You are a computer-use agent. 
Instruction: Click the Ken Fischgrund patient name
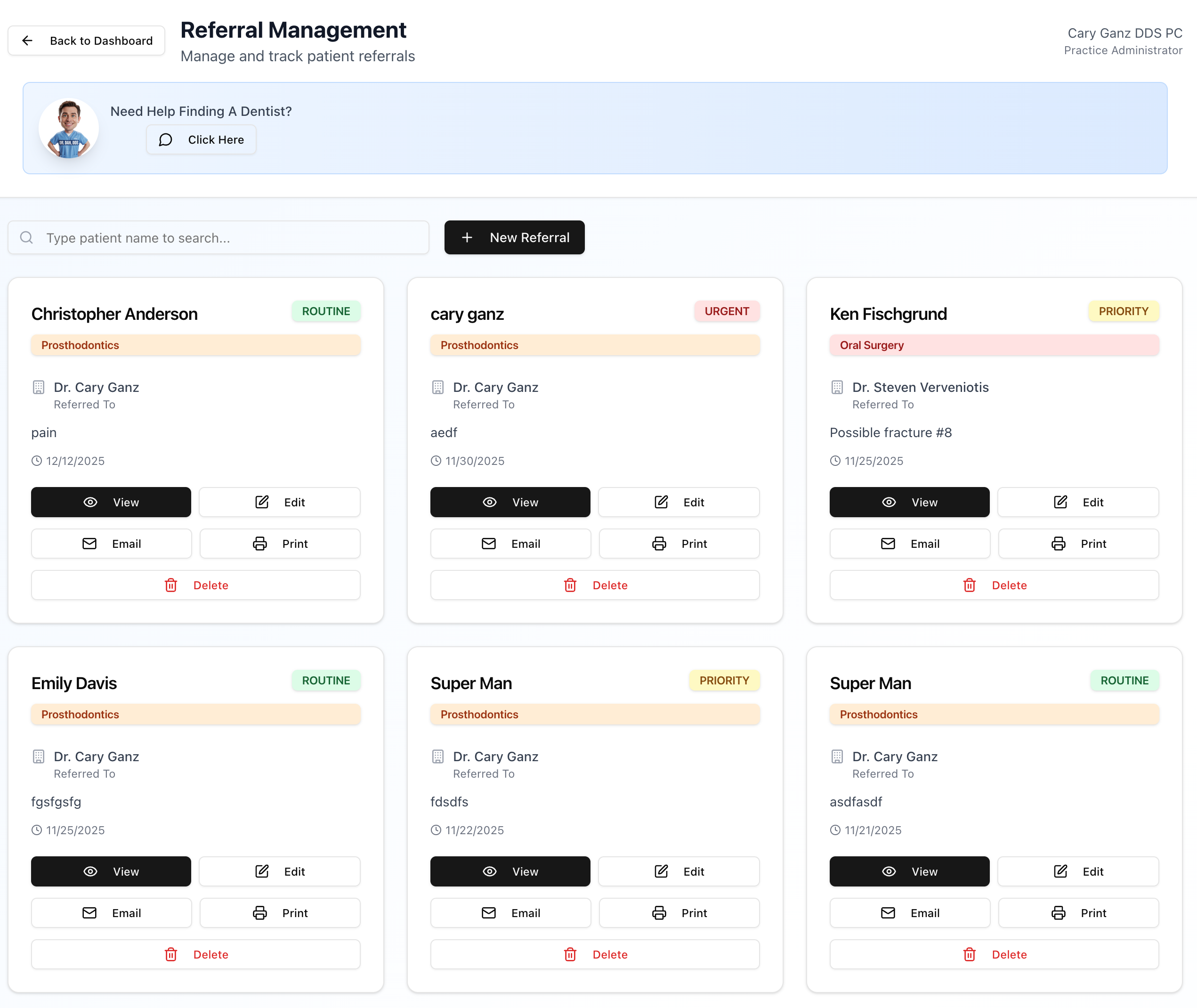point(889,314)
